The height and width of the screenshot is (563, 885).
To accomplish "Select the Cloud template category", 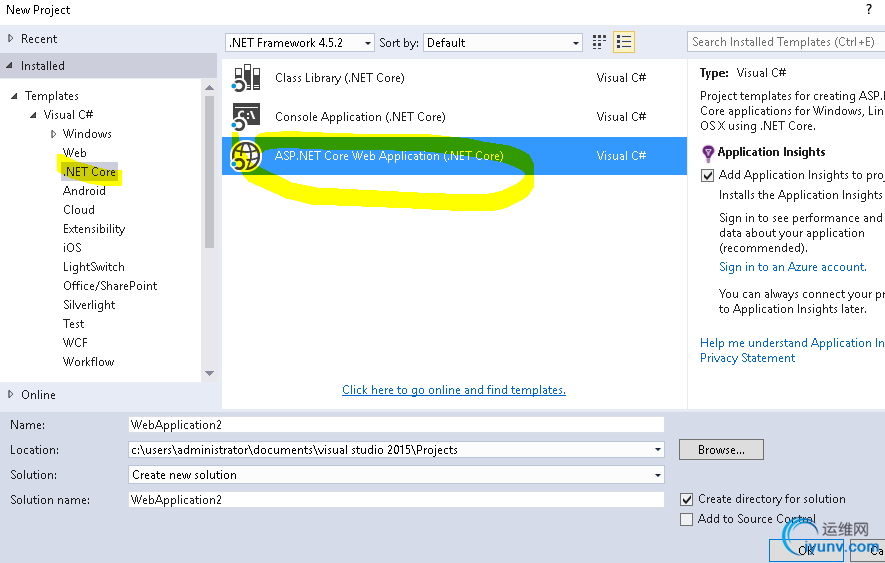I will tap(79, 210).
